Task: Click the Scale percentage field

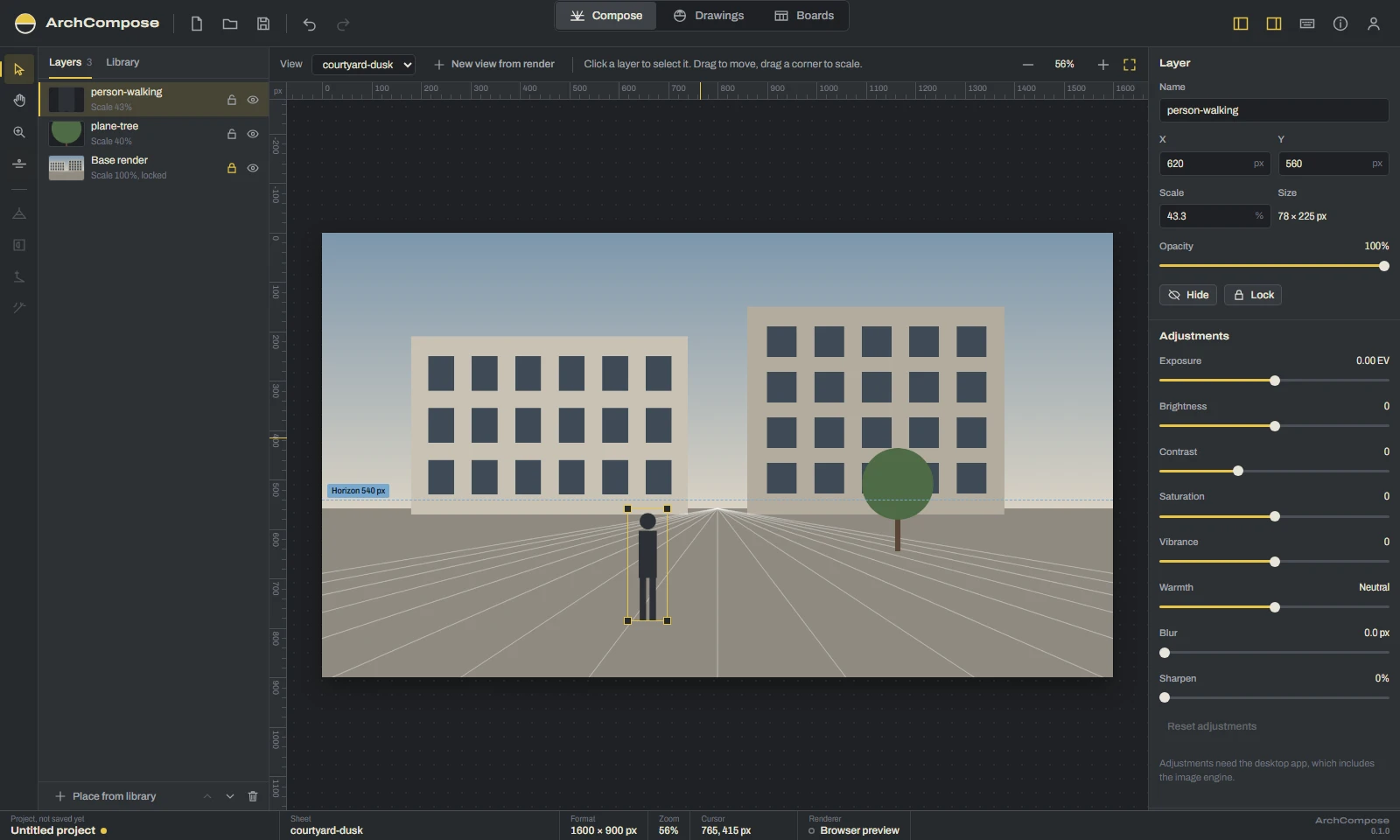Action: (1214, 216)
